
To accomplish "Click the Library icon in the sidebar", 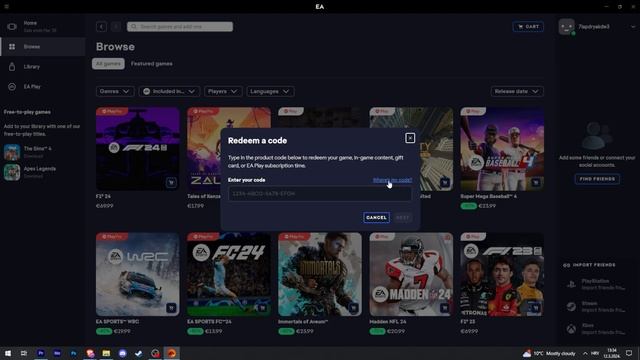I will pos(12,67).
